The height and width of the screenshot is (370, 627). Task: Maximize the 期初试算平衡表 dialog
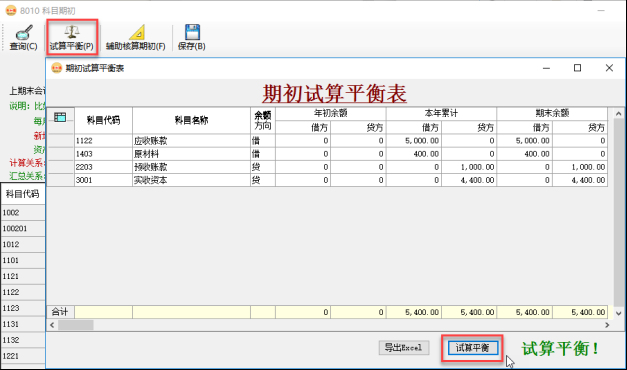(577, 68)
